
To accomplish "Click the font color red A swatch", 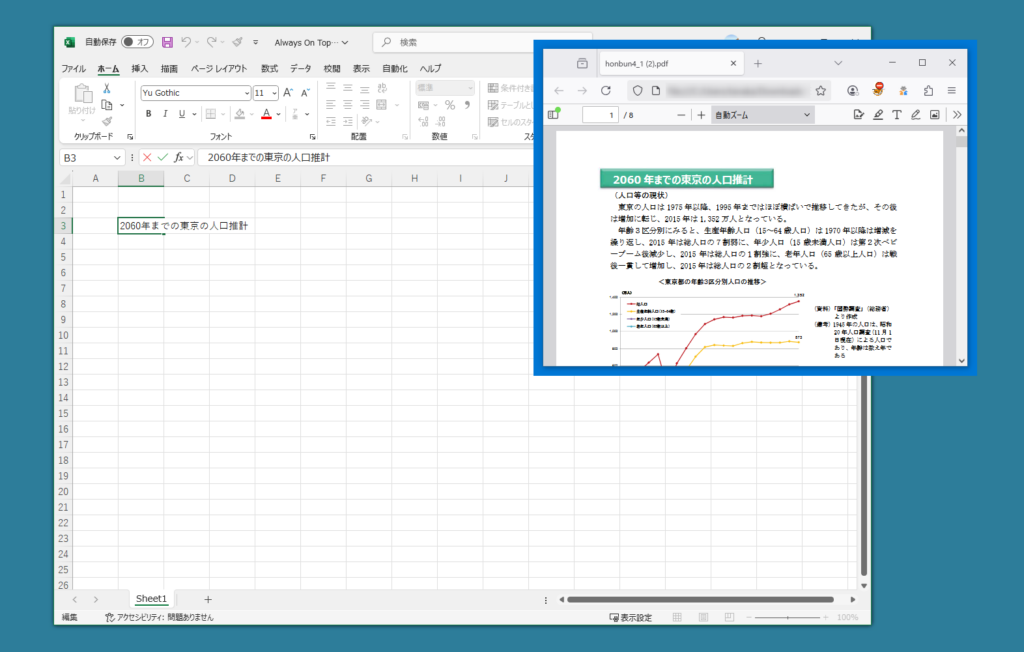I will [266, 114].
